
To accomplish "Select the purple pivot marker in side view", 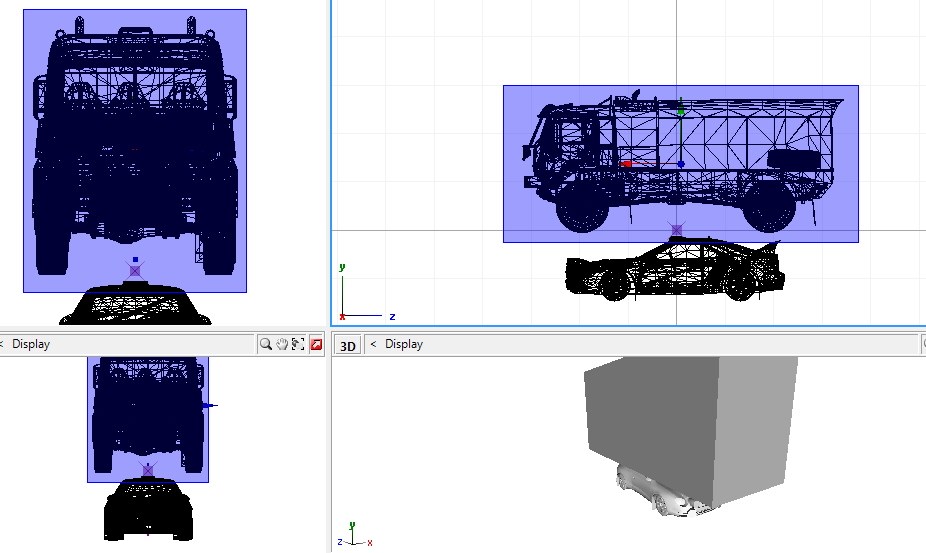I will tap(677, 230).
